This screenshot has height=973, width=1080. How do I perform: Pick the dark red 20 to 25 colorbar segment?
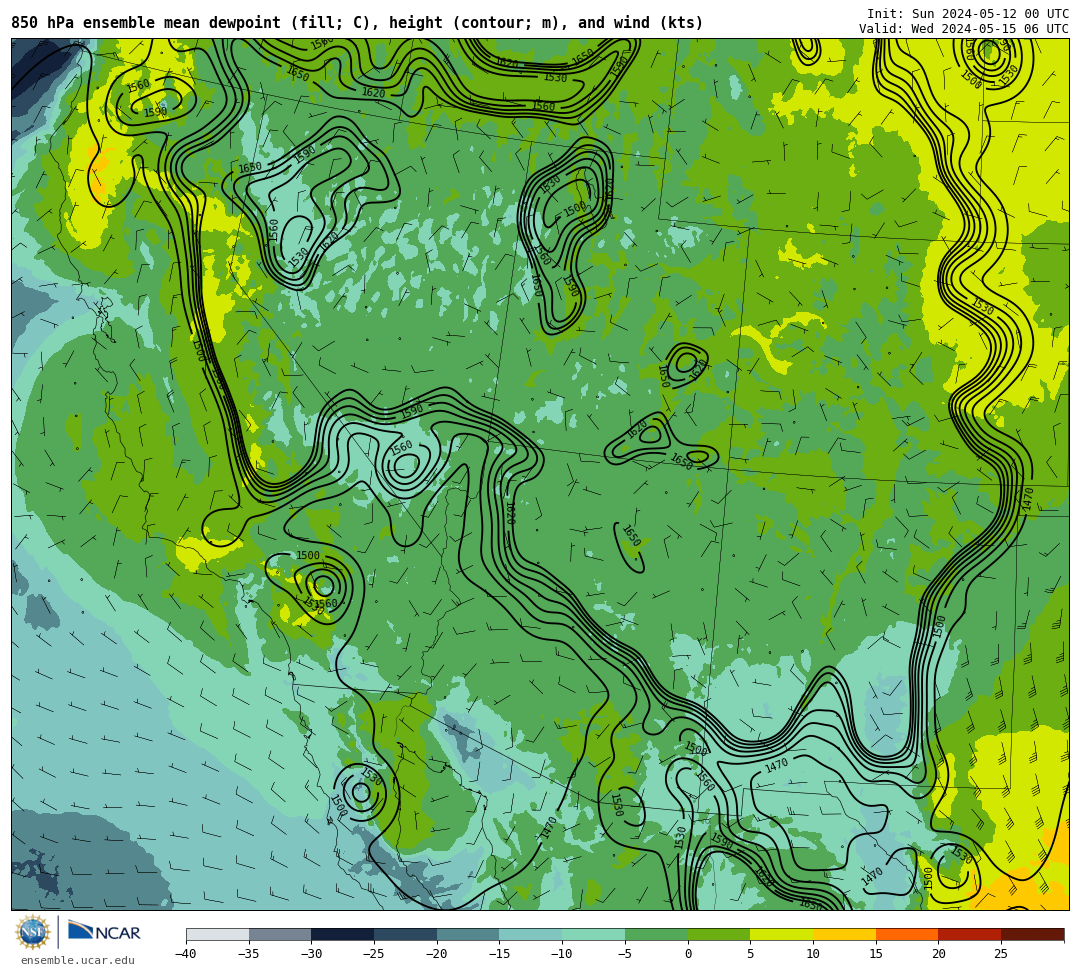(x=970, y=934)
